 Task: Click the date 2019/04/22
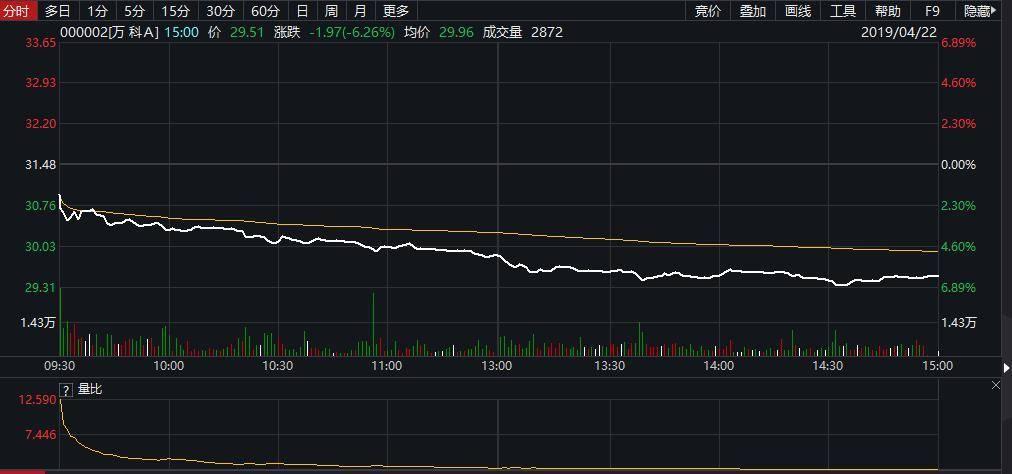tap(898, 32)
